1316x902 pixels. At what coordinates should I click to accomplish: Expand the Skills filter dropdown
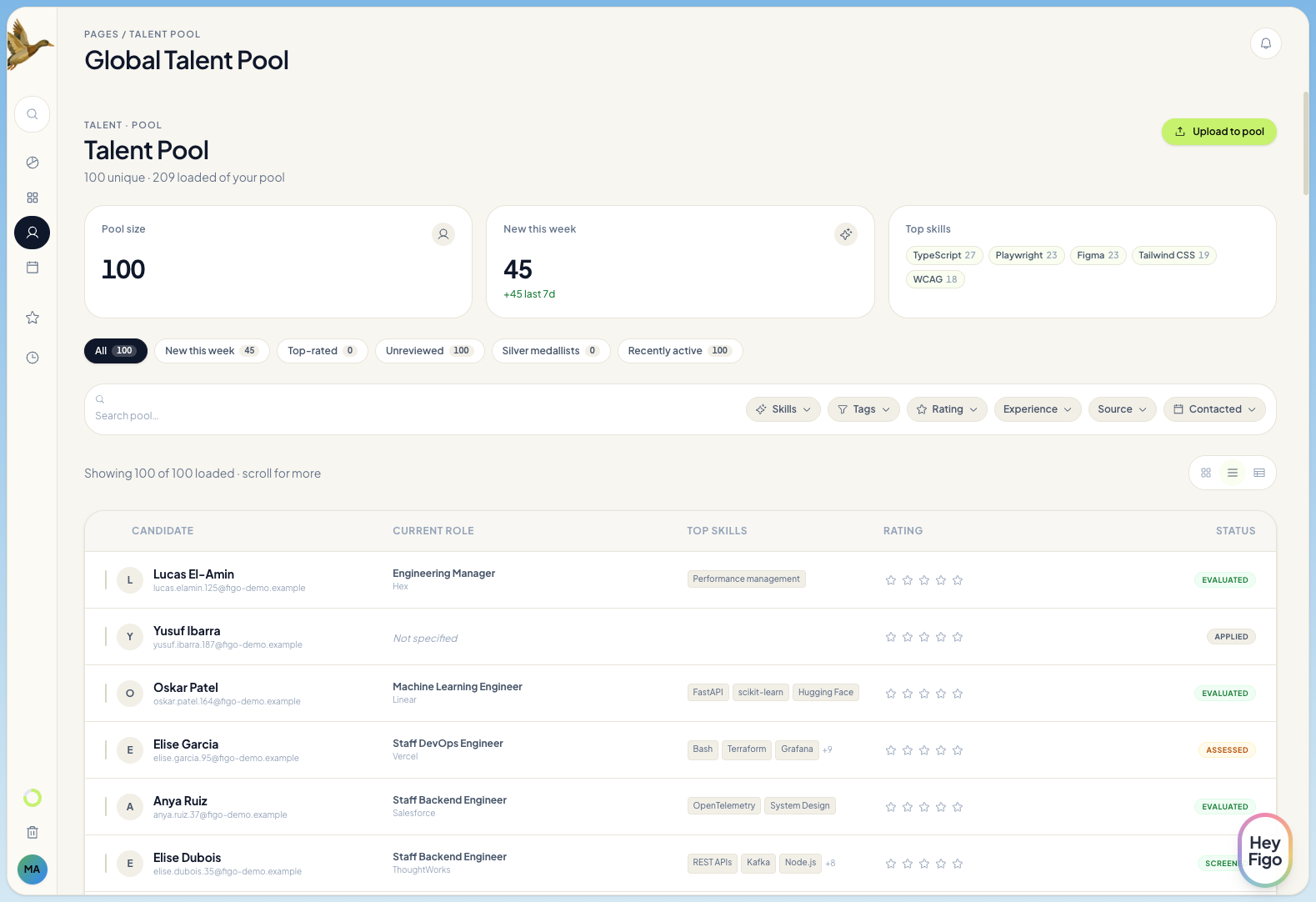coord(783,409)
